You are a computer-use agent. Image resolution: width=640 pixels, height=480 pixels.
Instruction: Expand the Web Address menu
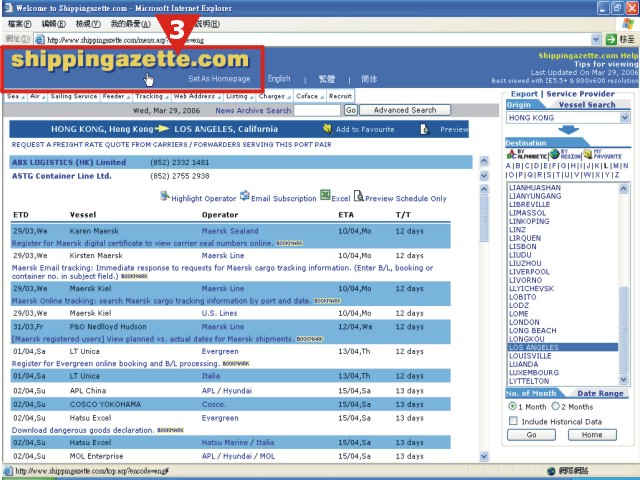click(x=197, y=96)
